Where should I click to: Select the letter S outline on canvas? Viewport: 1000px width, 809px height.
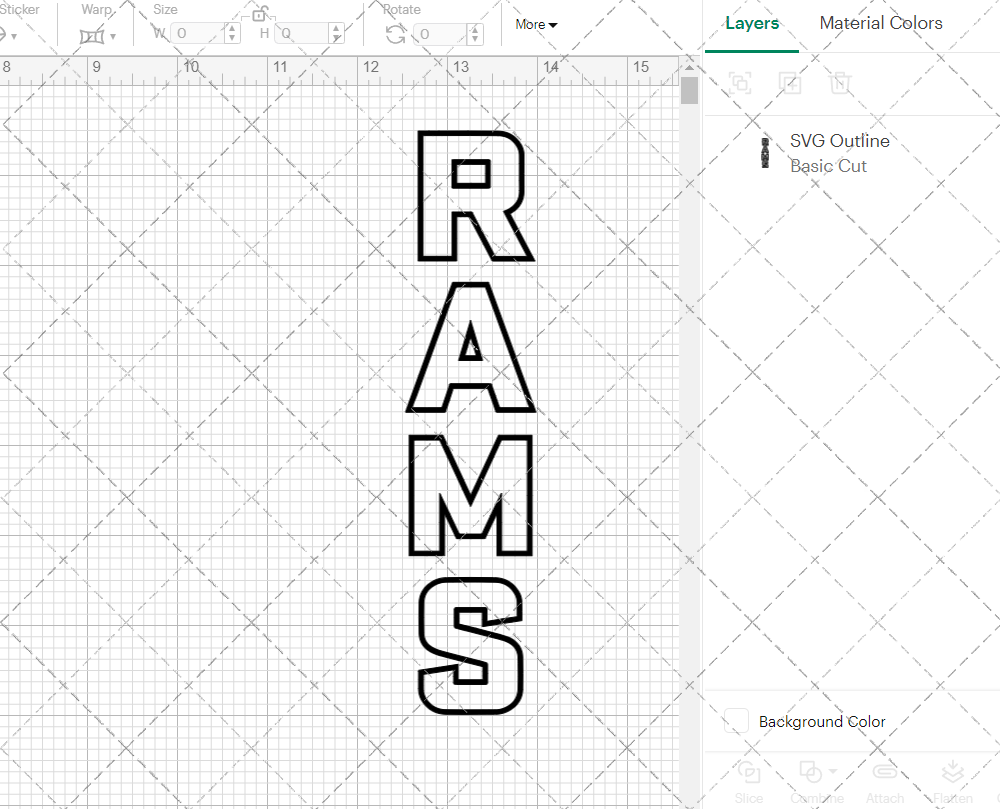pos(471,646)
